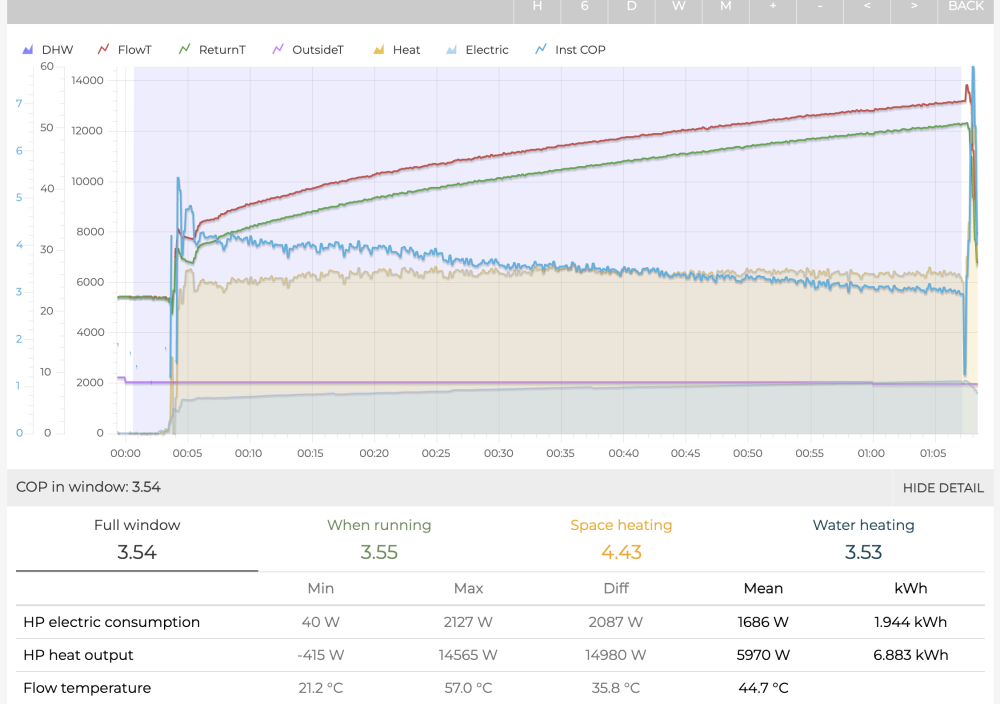Select the 6 time window button
Viewport: 1000px width, 704px height.
coord(584,9)
